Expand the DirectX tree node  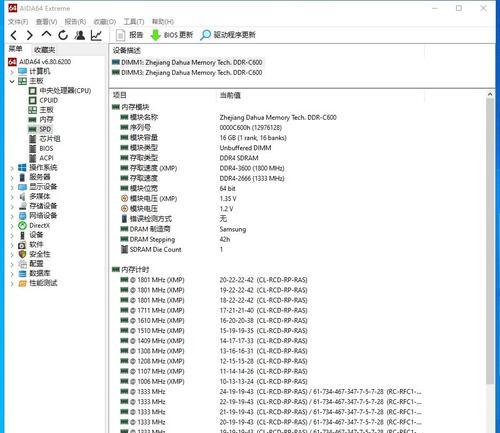tap(12, 226)
